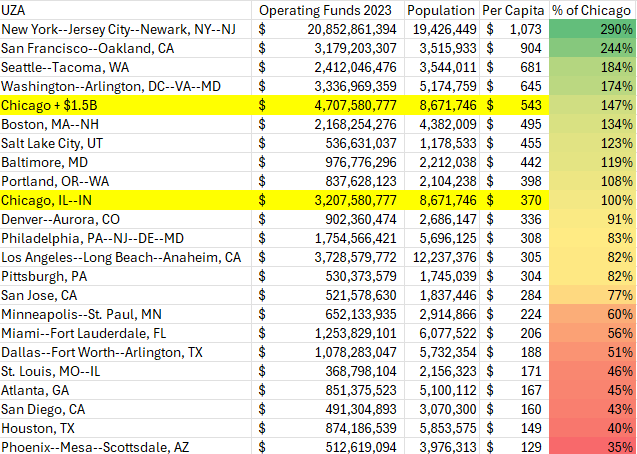This screenshot has width=637, height=454.
Task: Select the % of Chicago header
Action: point(593,10)
